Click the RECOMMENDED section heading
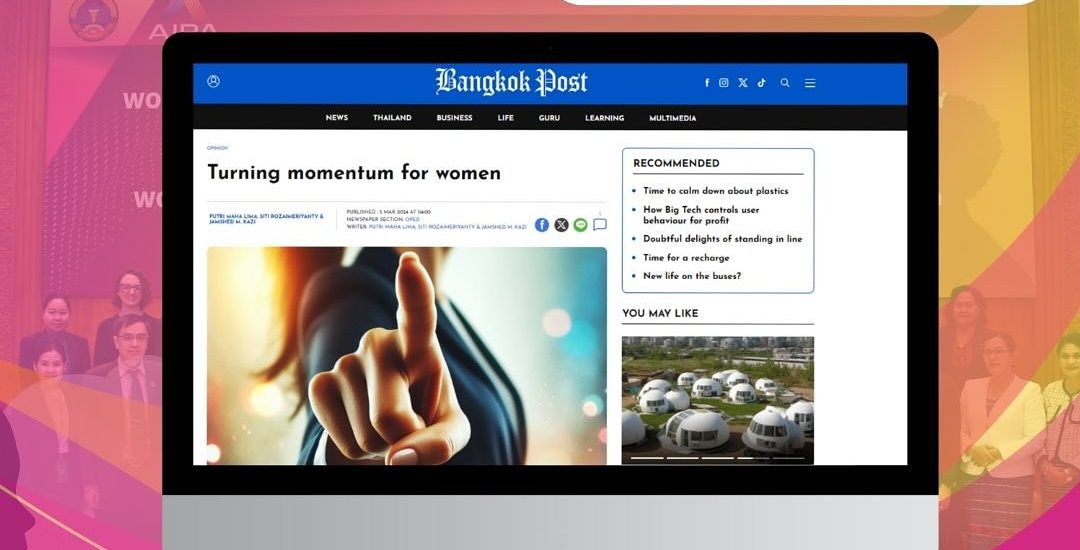The width and height of the screenshot is (1080, 550). click(676, 163)
